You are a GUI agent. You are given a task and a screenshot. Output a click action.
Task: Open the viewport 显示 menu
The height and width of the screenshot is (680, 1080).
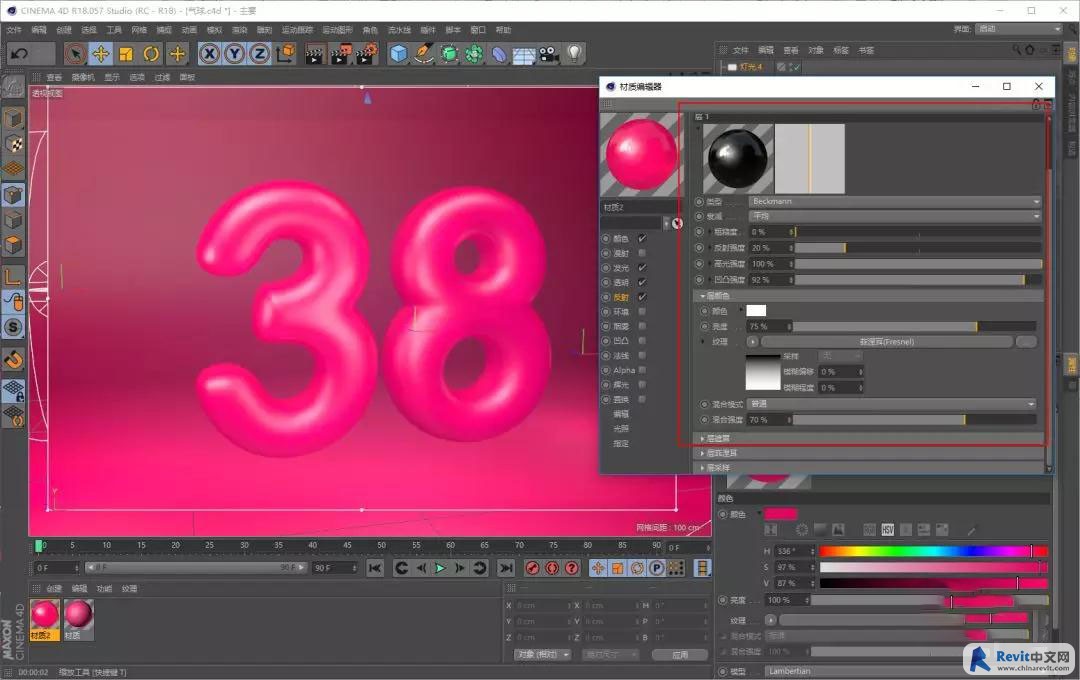(x=112, y=77)
